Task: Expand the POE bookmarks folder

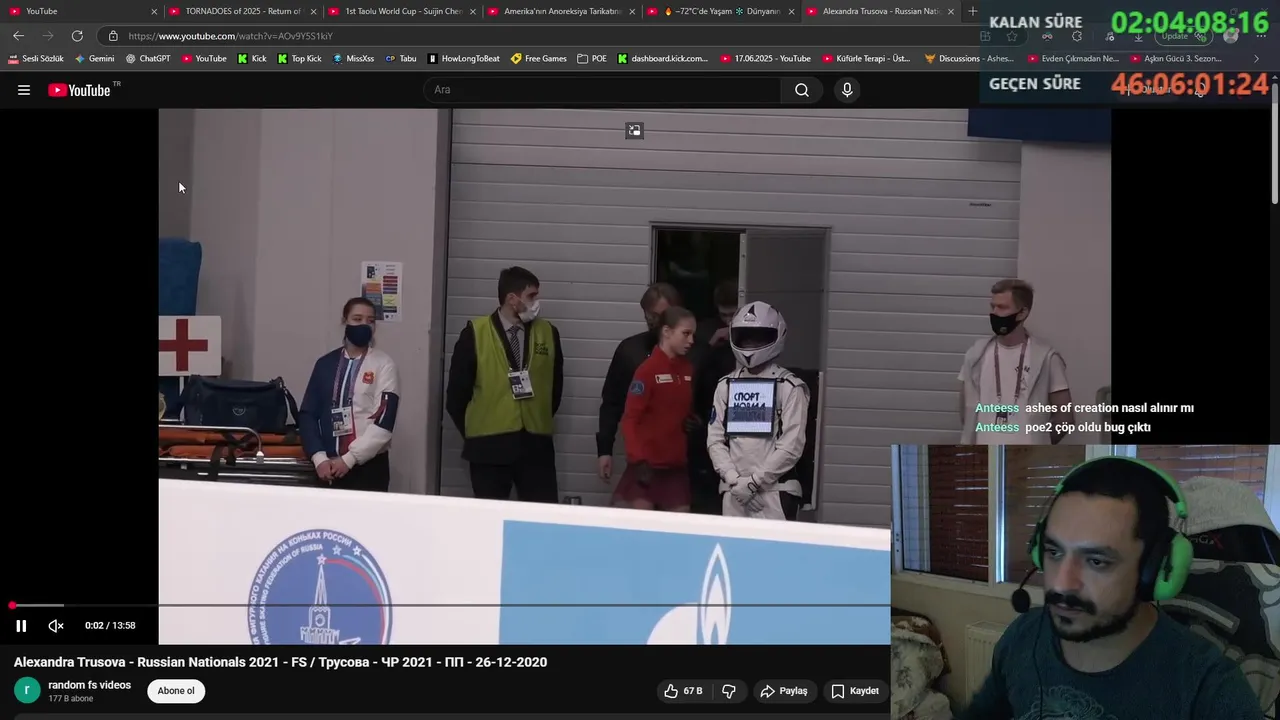Action: (592, 59)
